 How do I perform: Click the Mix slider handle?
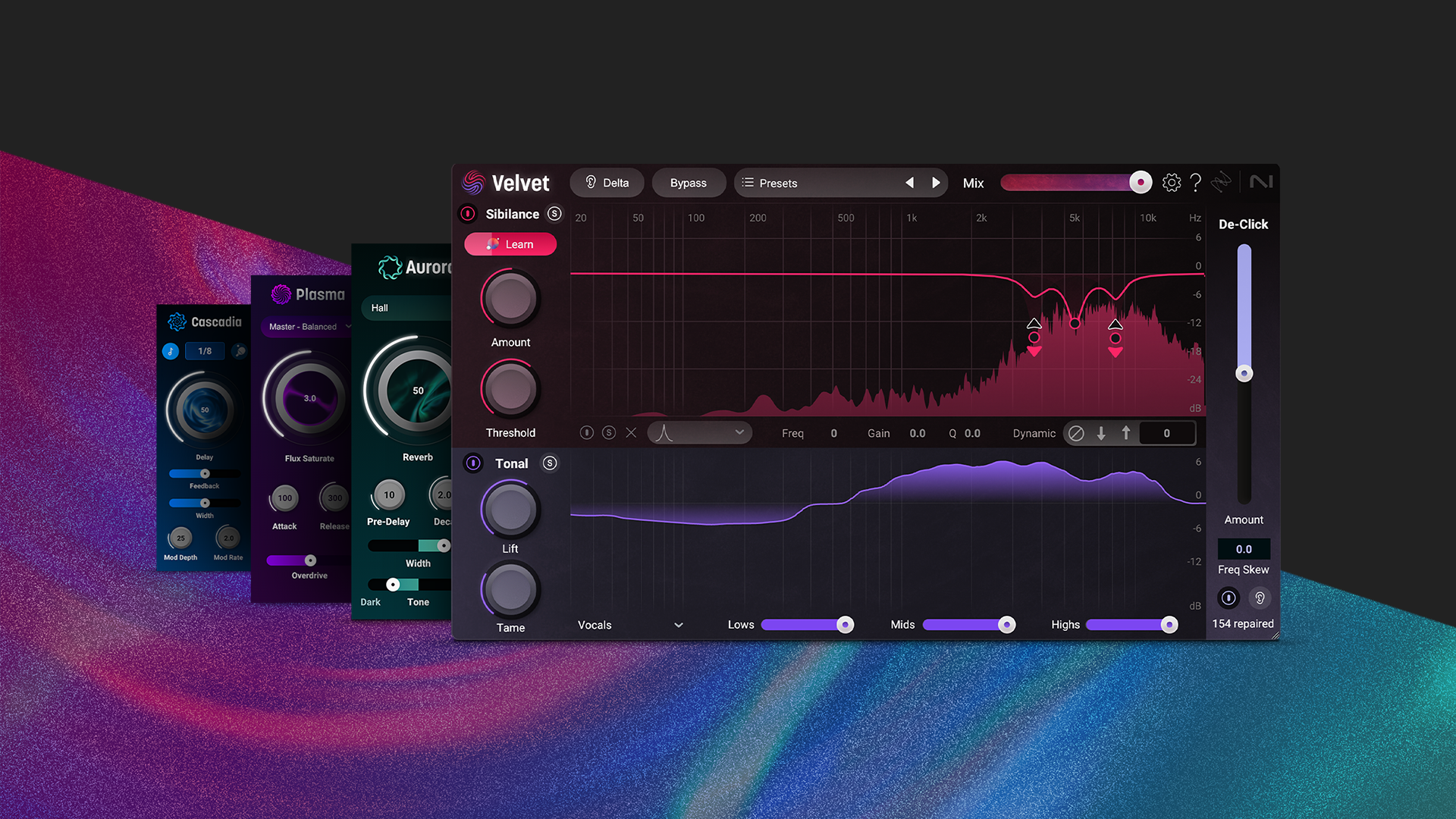tap(1140, 183)
